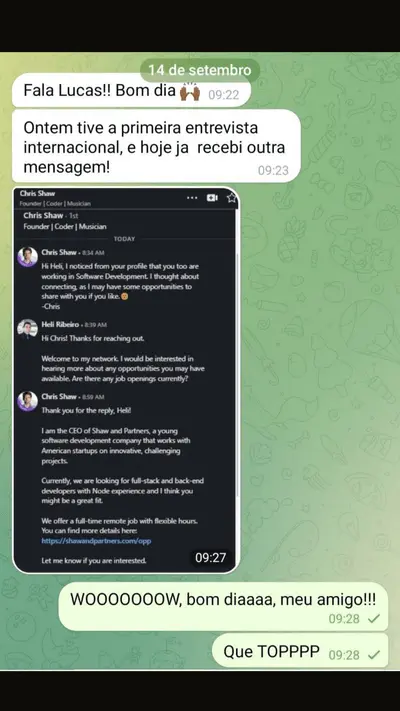Click the raised hands emoji in the greeting
Image resolution: width=400 pixels, height=711 pixels.
(x=190, y=93)
